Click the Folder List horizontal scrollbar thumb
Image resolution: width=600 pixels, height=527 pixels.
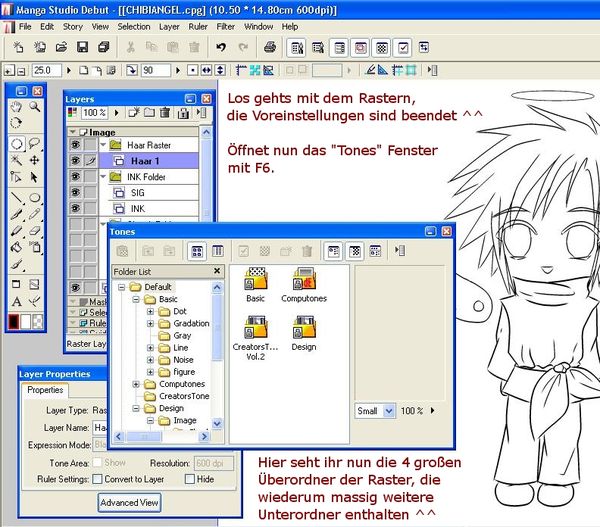pyautogui.click(x=144, y=436)
